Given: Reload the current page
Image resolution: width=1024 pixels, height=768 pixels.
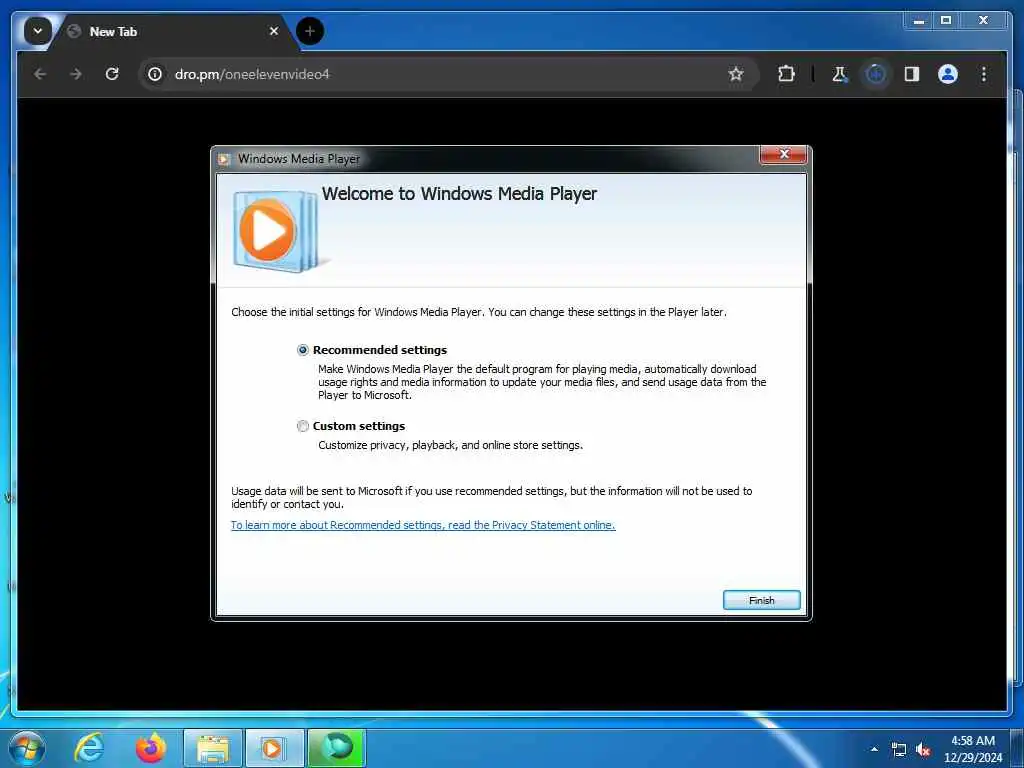Looking at the screenshot, I should 112,74.
